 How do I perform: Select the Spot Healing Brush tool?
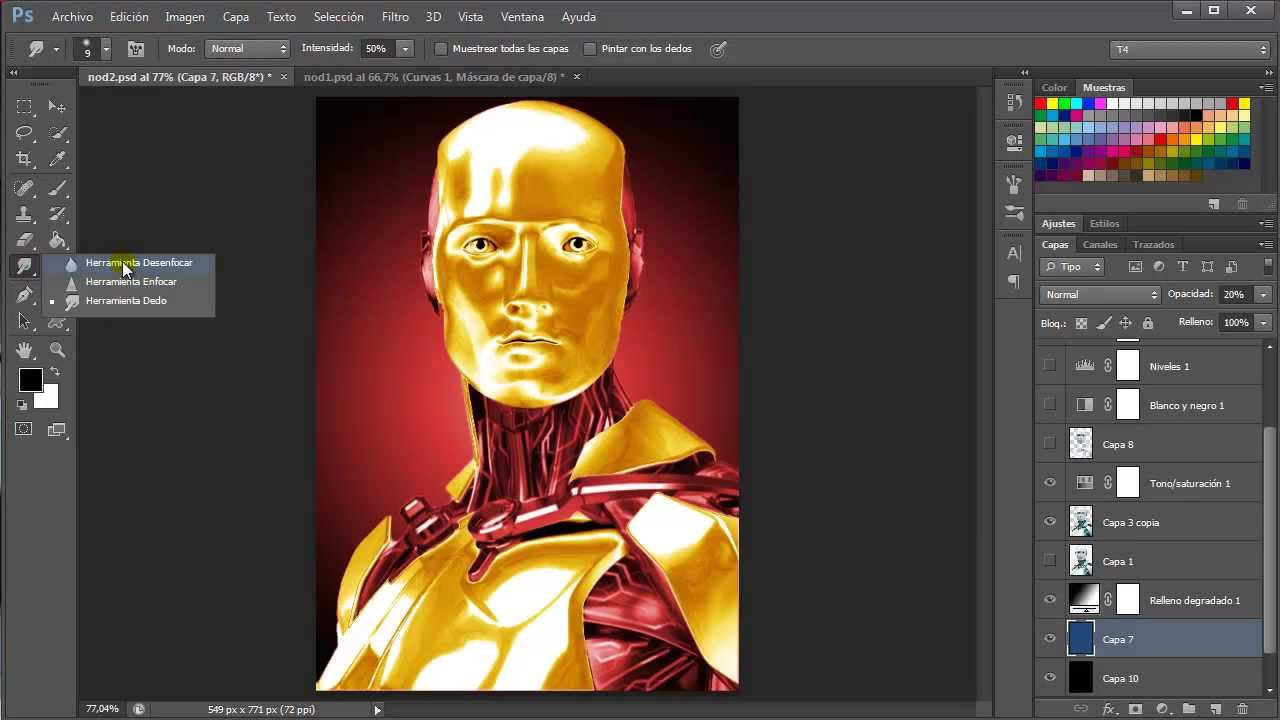click(x=24, y=188)
